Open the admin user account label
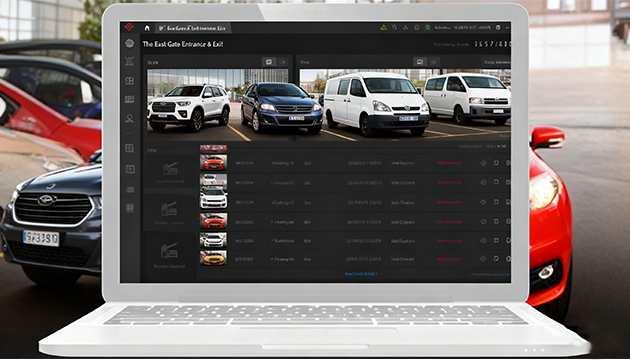The width and height of the screenshot is (630, 360). 442,27
